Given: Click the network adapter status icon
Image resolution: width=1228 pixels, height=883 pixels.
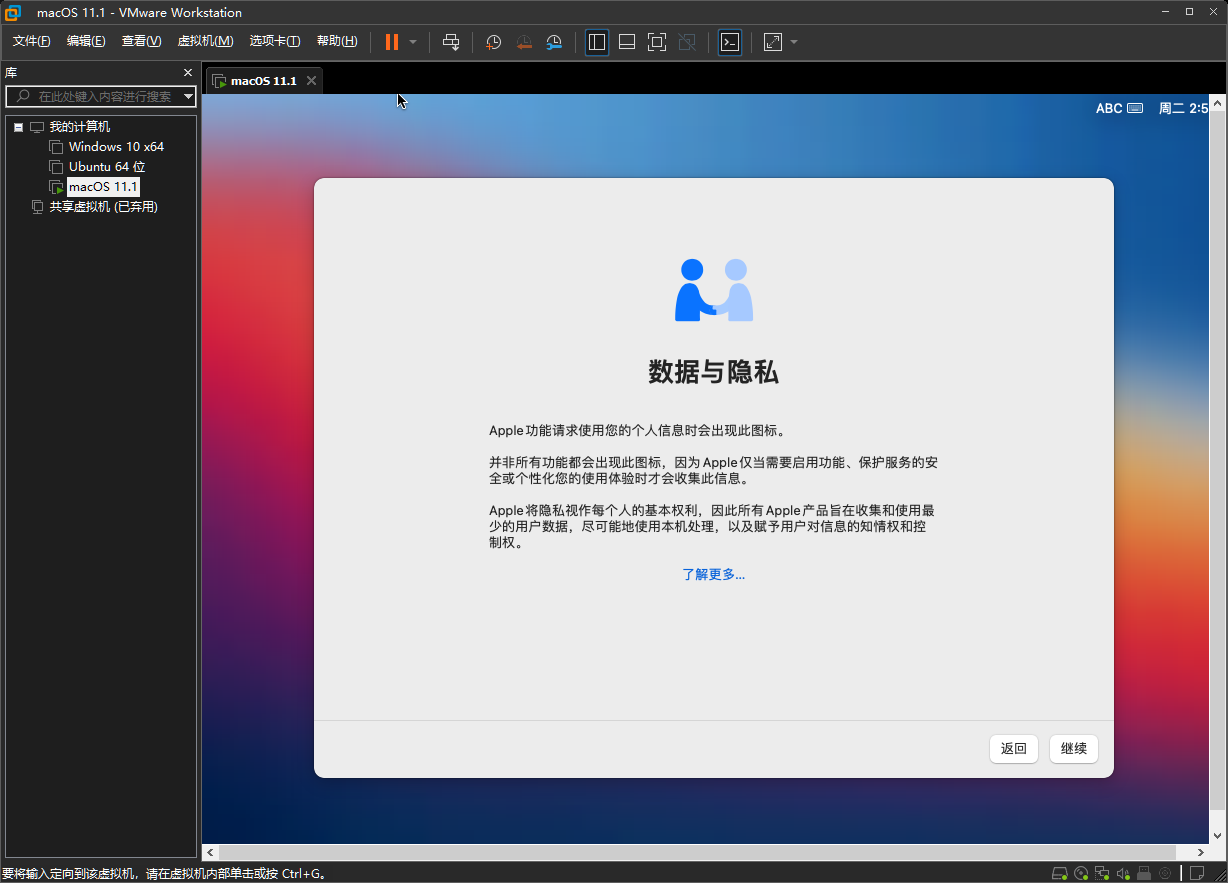Looking at the screenshot, I should 1102,873.
